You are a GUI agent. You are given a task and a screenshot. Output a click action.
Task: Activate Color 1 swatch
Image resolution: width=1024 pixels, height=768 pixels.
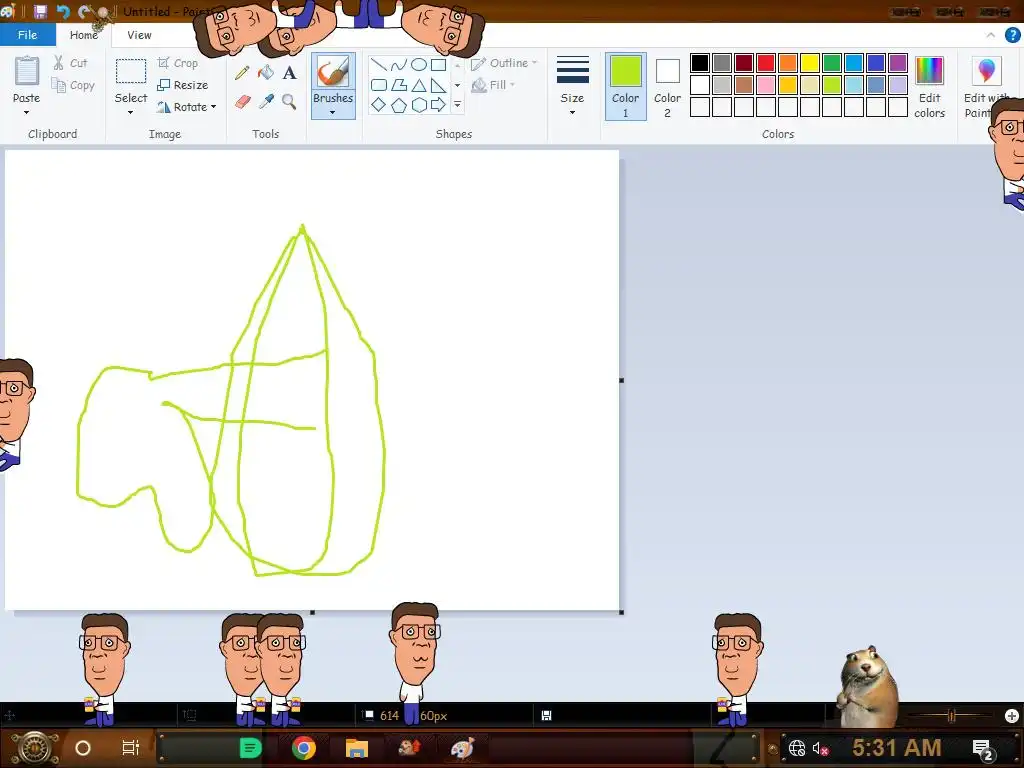[x=625, y=86]
